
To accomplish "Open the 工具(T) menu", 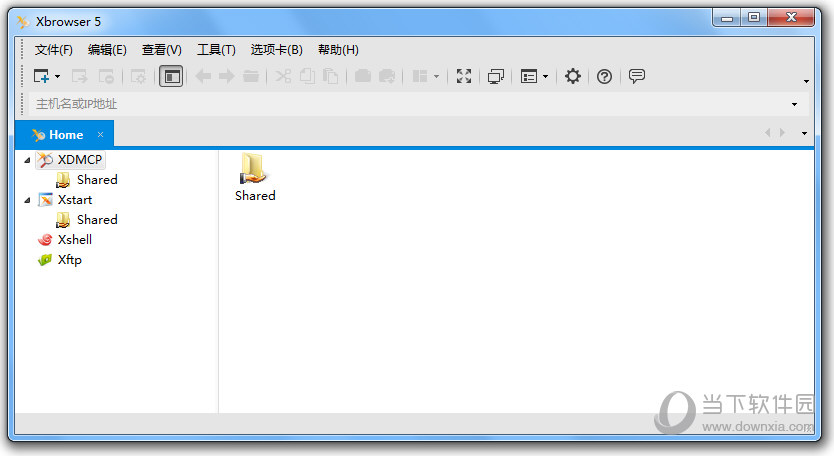I will [216, 50].
